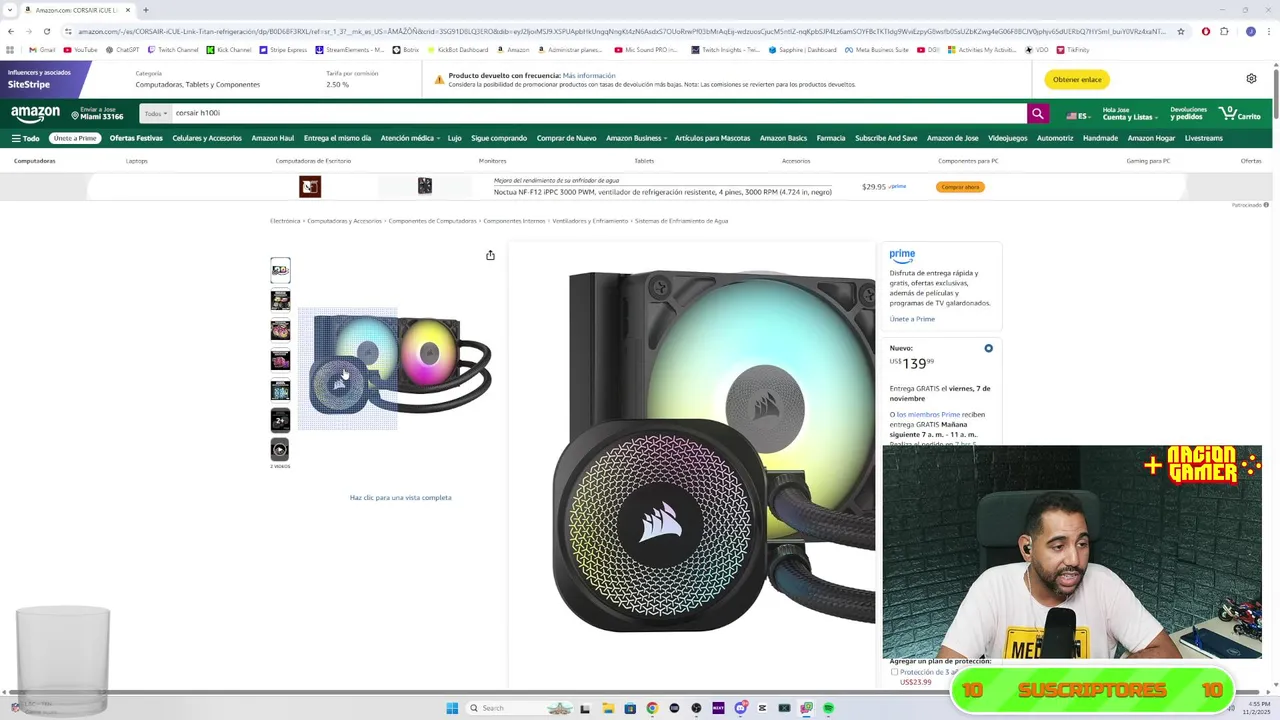Click the Noctua NF-F12 fan ad thumbnail
1280x720 pixels.
pos(425,186)
